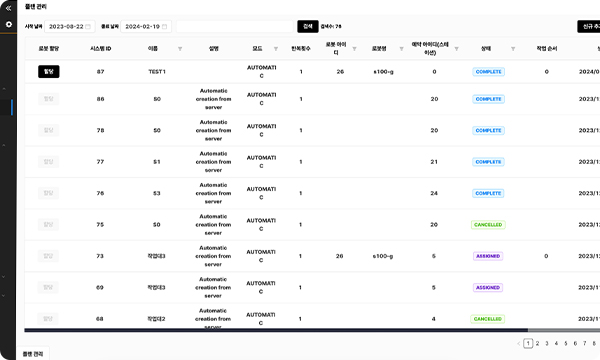Expand the third sidebar section chevron
Screen dimensions: 600x360
4,277
